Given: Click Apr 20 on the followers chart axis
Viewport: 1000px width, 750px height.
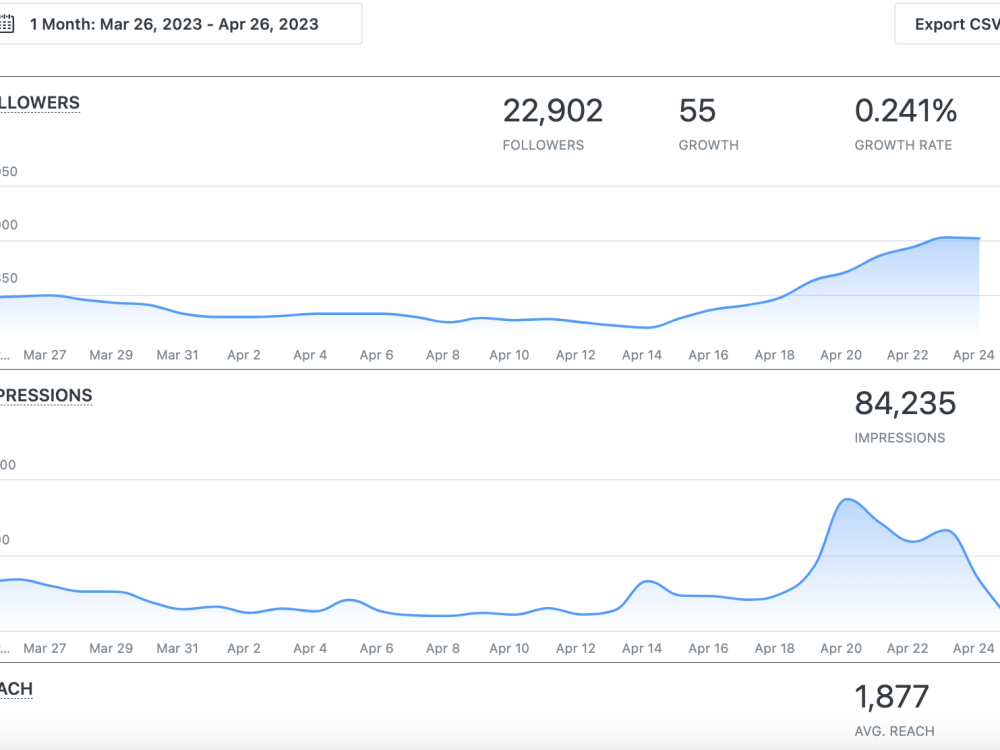Looking at the screenshot, I should tap(841, 355).
